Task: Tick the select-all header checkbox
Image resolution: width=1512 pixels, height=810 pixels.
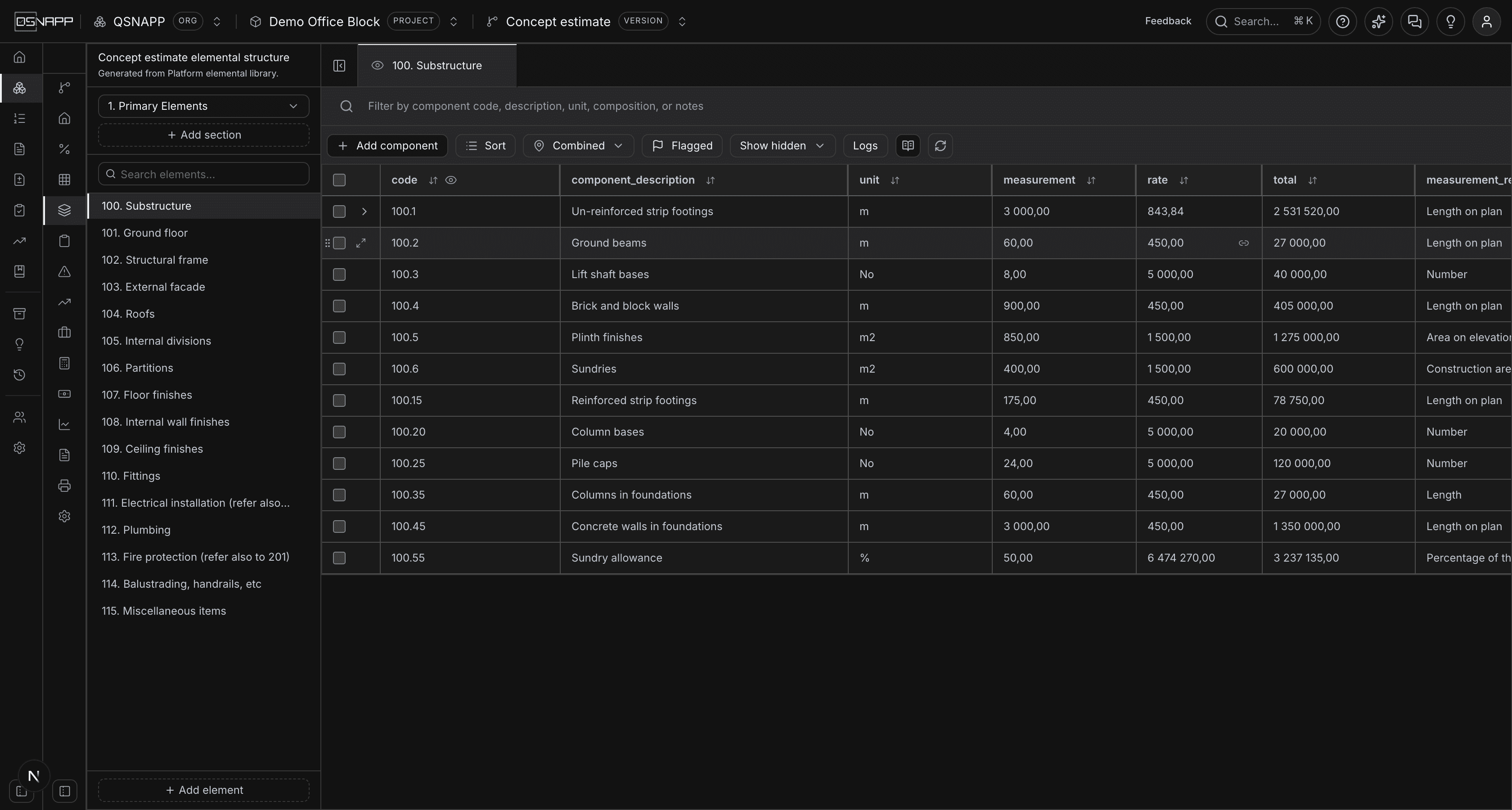Action: [x=339, y=180]
